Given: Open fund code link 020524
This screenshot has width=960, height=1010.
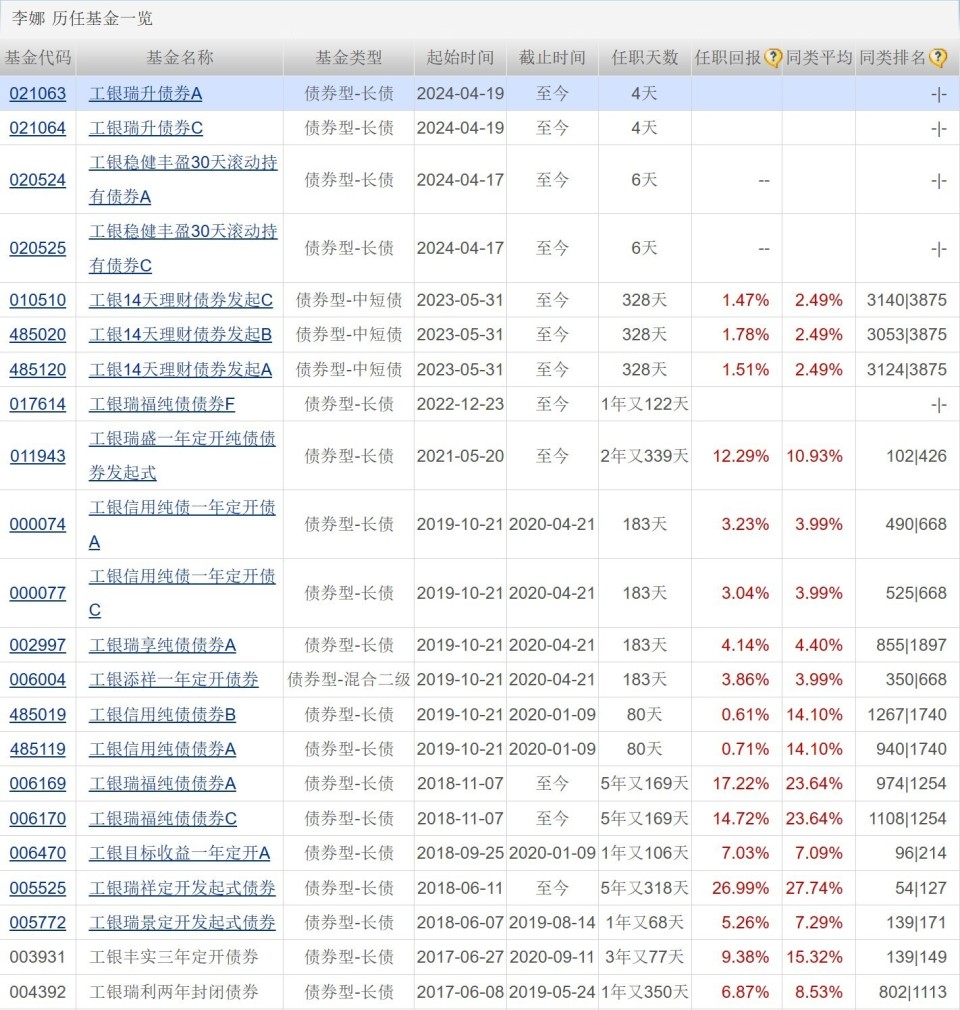Looking at the screenshot, I should [x=37, y=180].
